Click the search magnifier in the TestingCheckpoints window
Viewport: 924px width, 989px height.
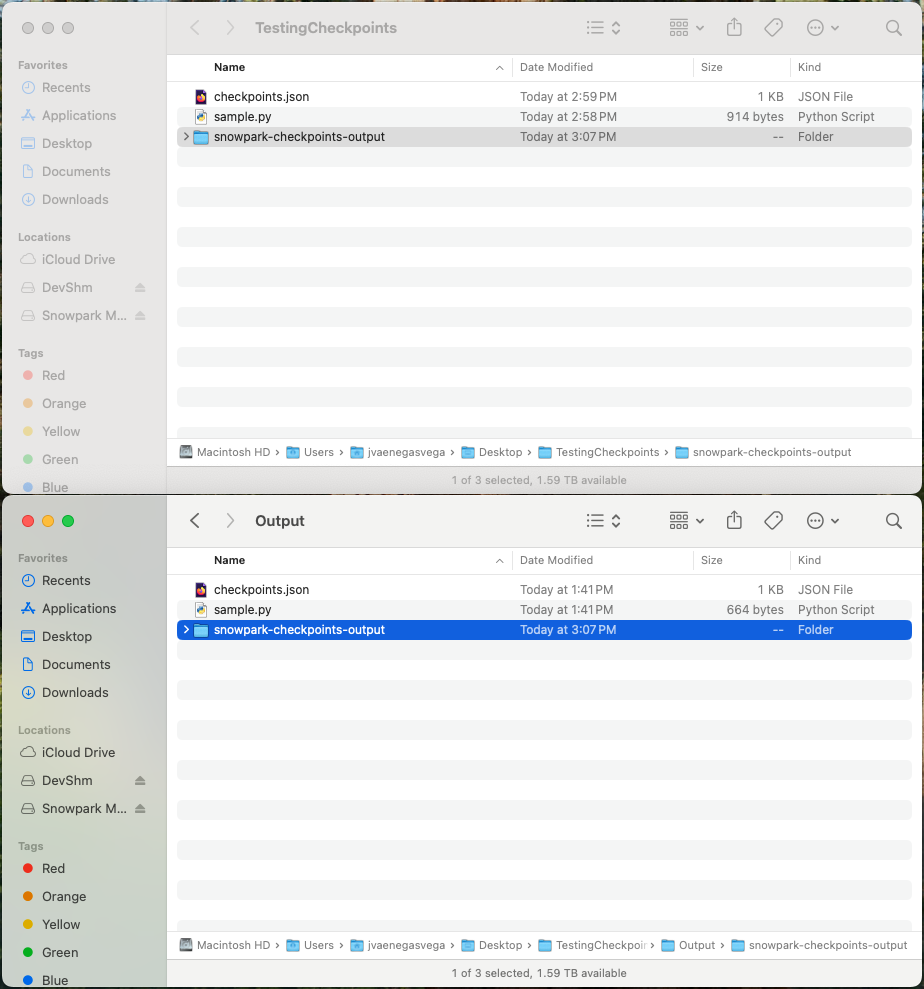pos(893,28)
